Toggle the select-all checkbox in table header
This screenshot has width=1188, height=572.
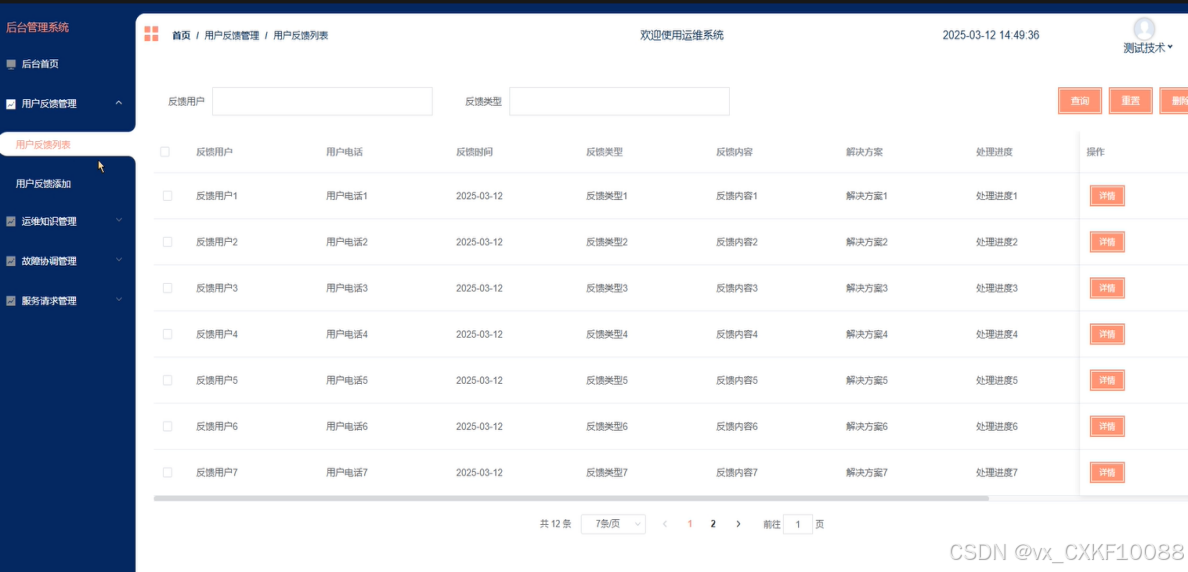[x=165, y=152]
